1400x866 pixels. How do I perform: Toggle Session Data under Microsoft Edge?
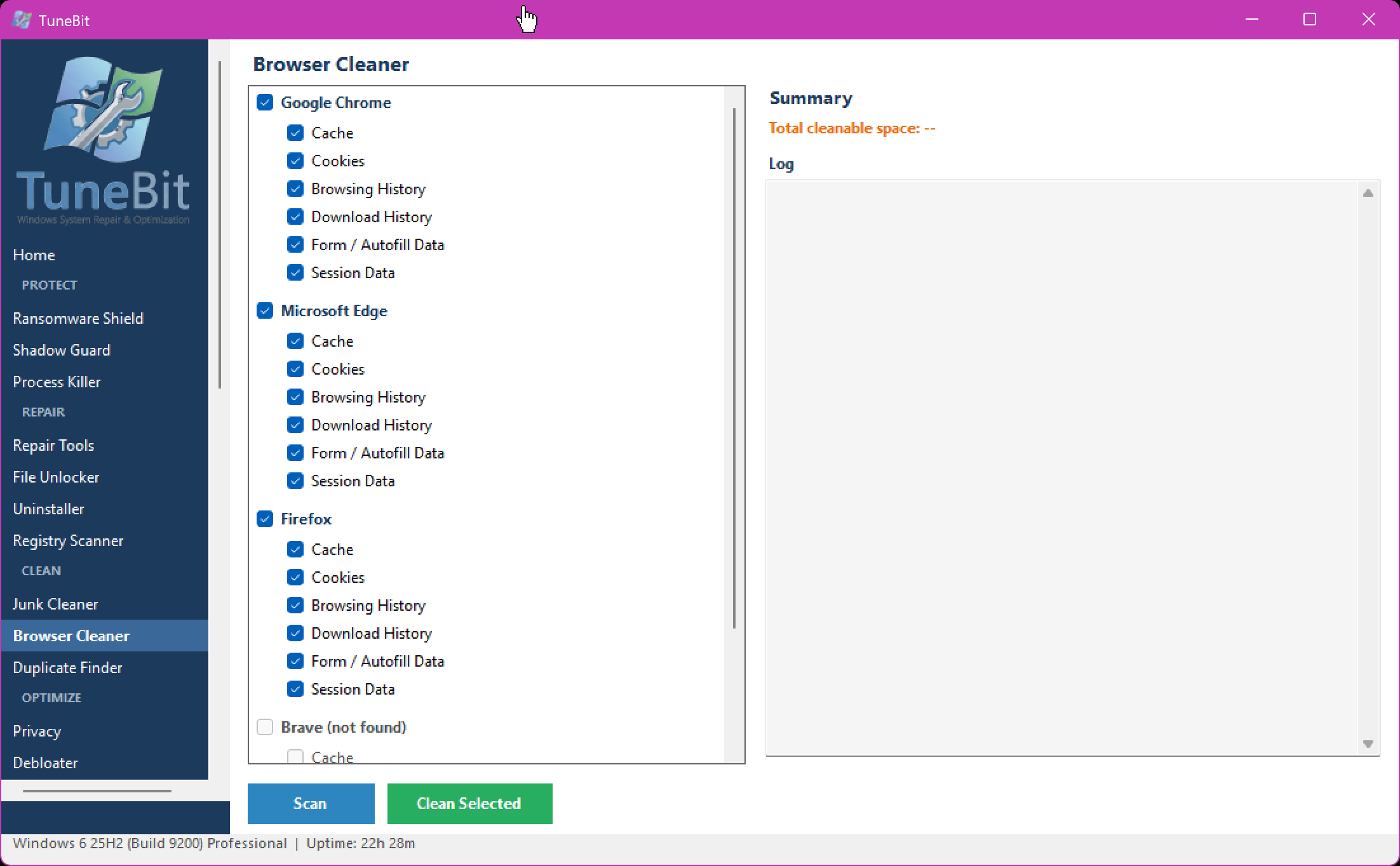point(295,481)
